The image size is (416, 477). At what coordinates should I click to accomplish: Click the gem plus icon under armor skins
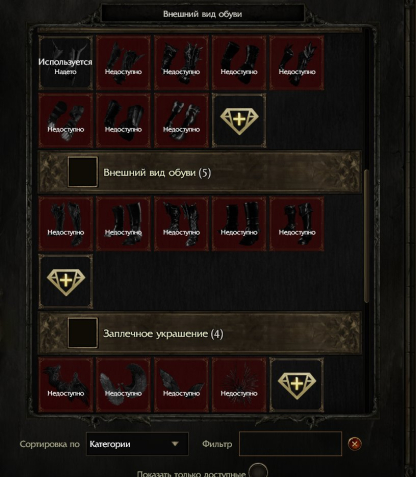pos(239,120)
